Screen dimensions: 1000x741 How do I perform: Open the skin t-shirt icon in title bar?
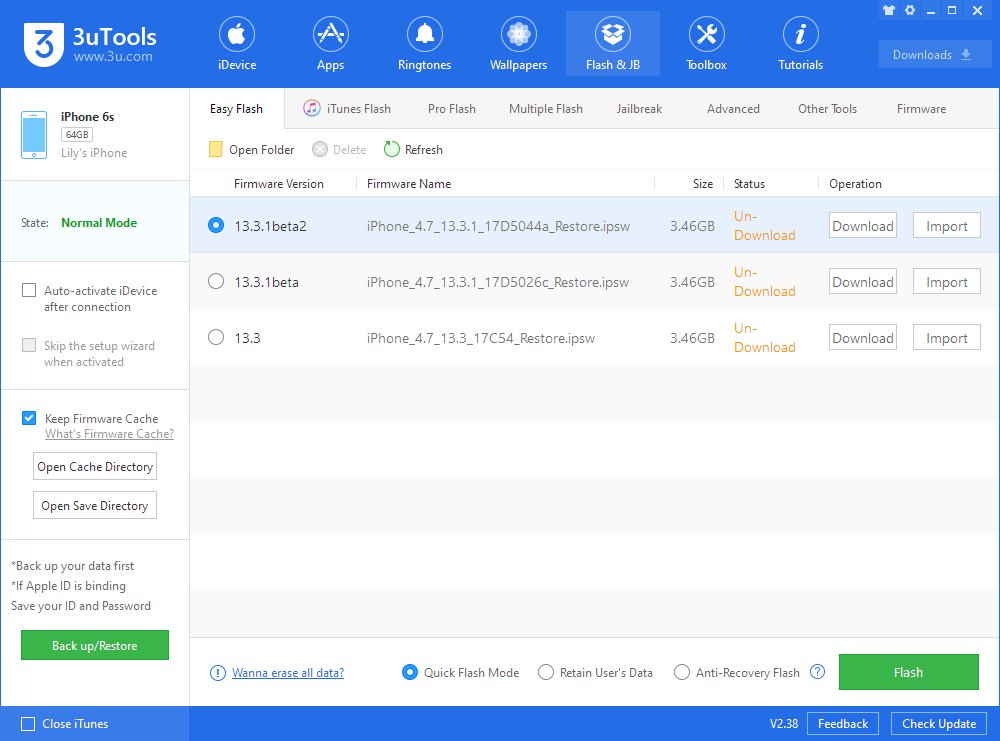click(888, 10)
